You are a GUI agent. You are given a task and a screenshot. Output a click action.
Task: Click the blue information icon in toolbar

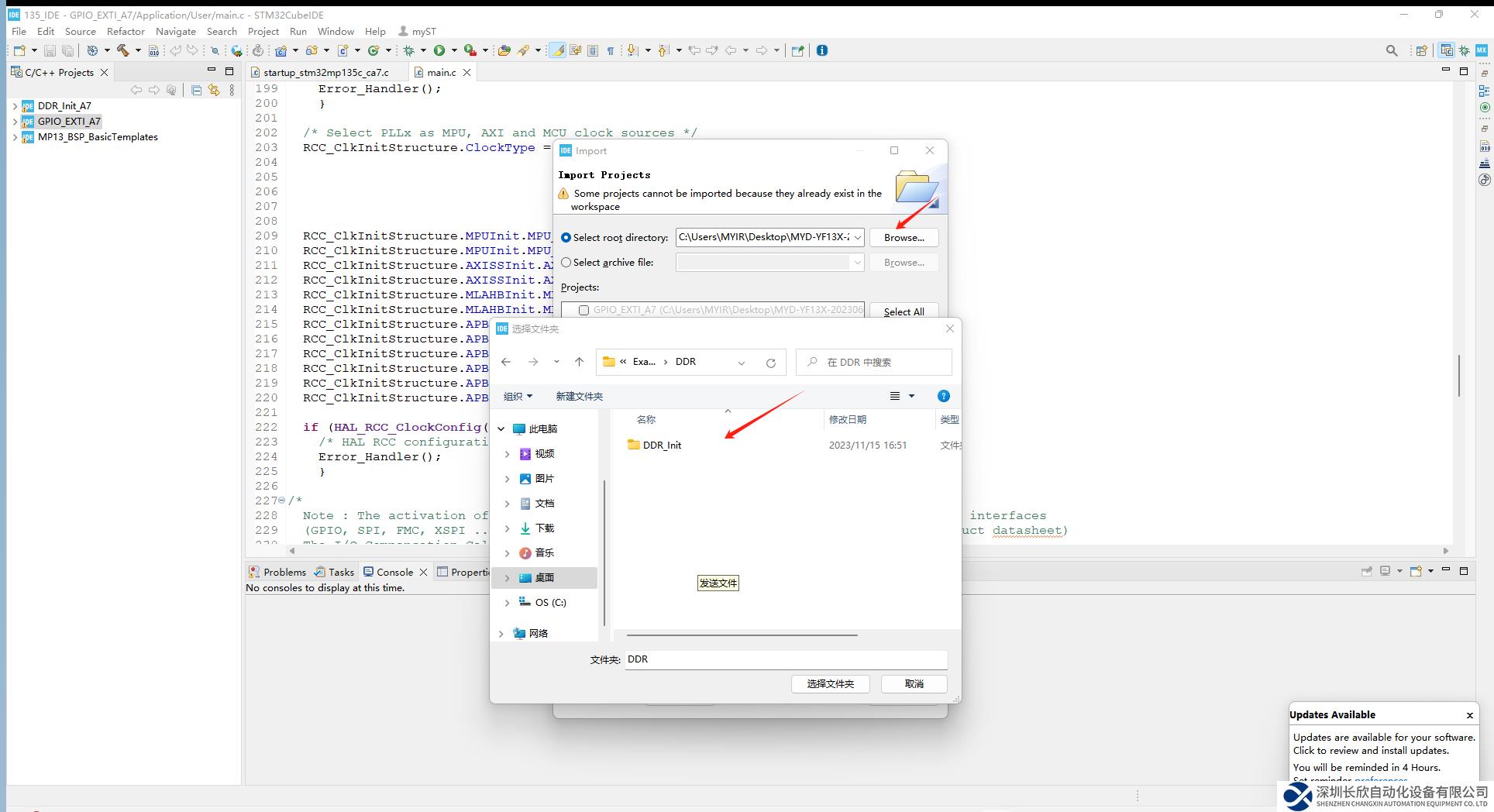coord(822,50)
